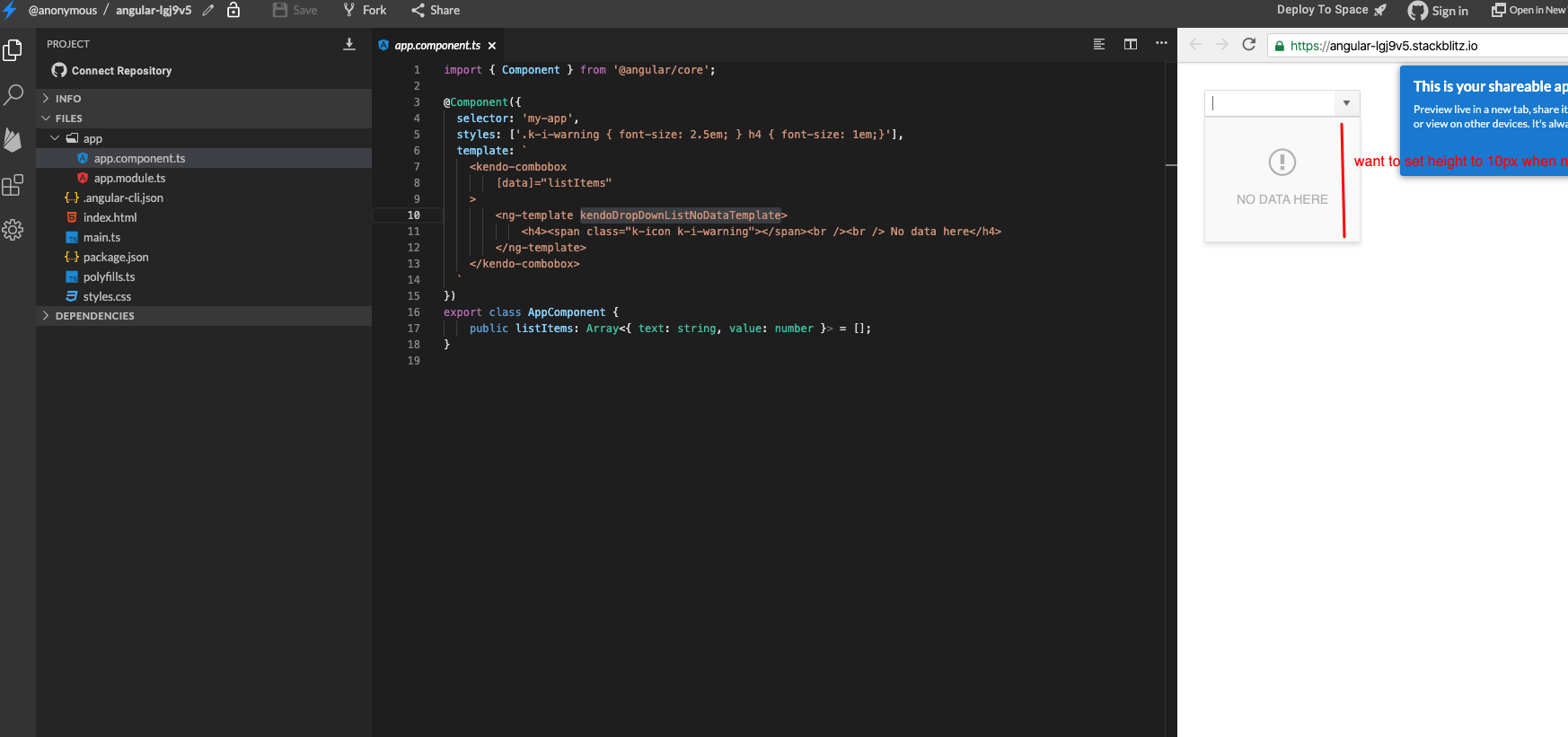
Task: Click the Firebase icon in the activity bar
Action: pyautogui.click(x=13, y=140)
